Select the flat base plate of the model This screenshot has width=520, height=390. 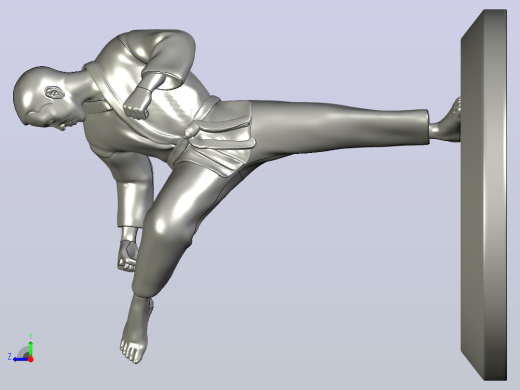coord(484,195)
